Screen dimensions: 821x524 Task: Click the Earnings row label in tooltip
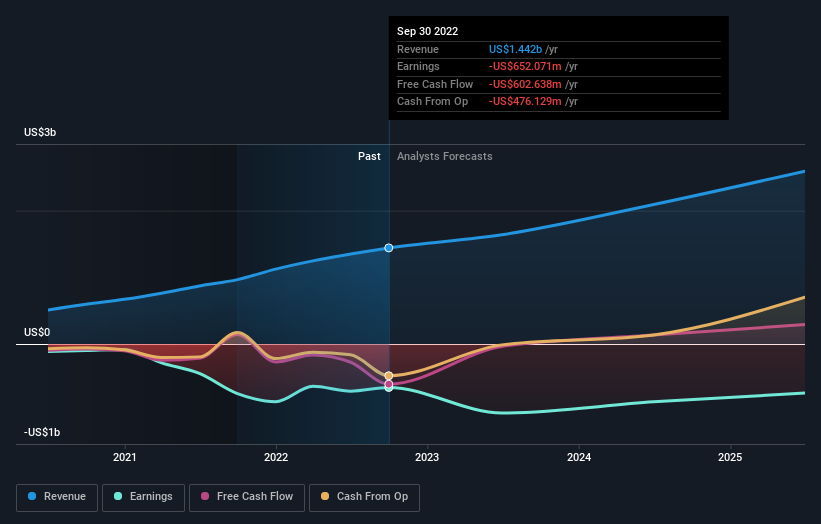click(x=418, y=66)
